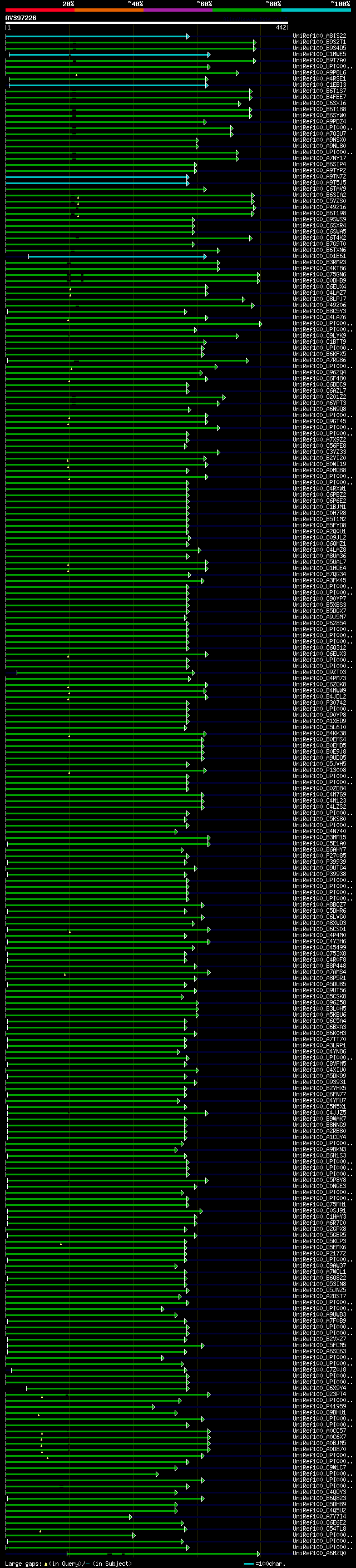Open hit UniRef100_C1EBI3
The width and height of the screenshot is (356, 1568).
click(x=319, y=85)
